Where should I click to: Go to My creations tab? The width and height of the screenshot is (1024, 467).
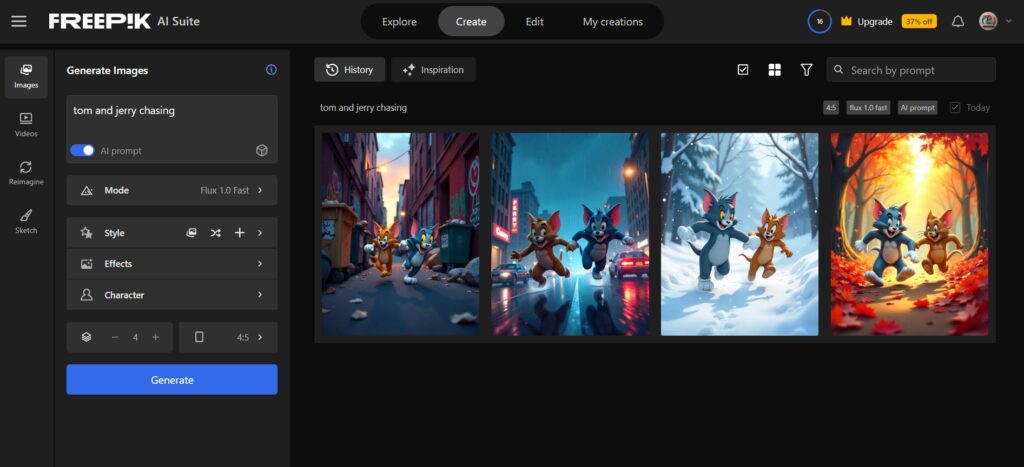tap(612, 22)
